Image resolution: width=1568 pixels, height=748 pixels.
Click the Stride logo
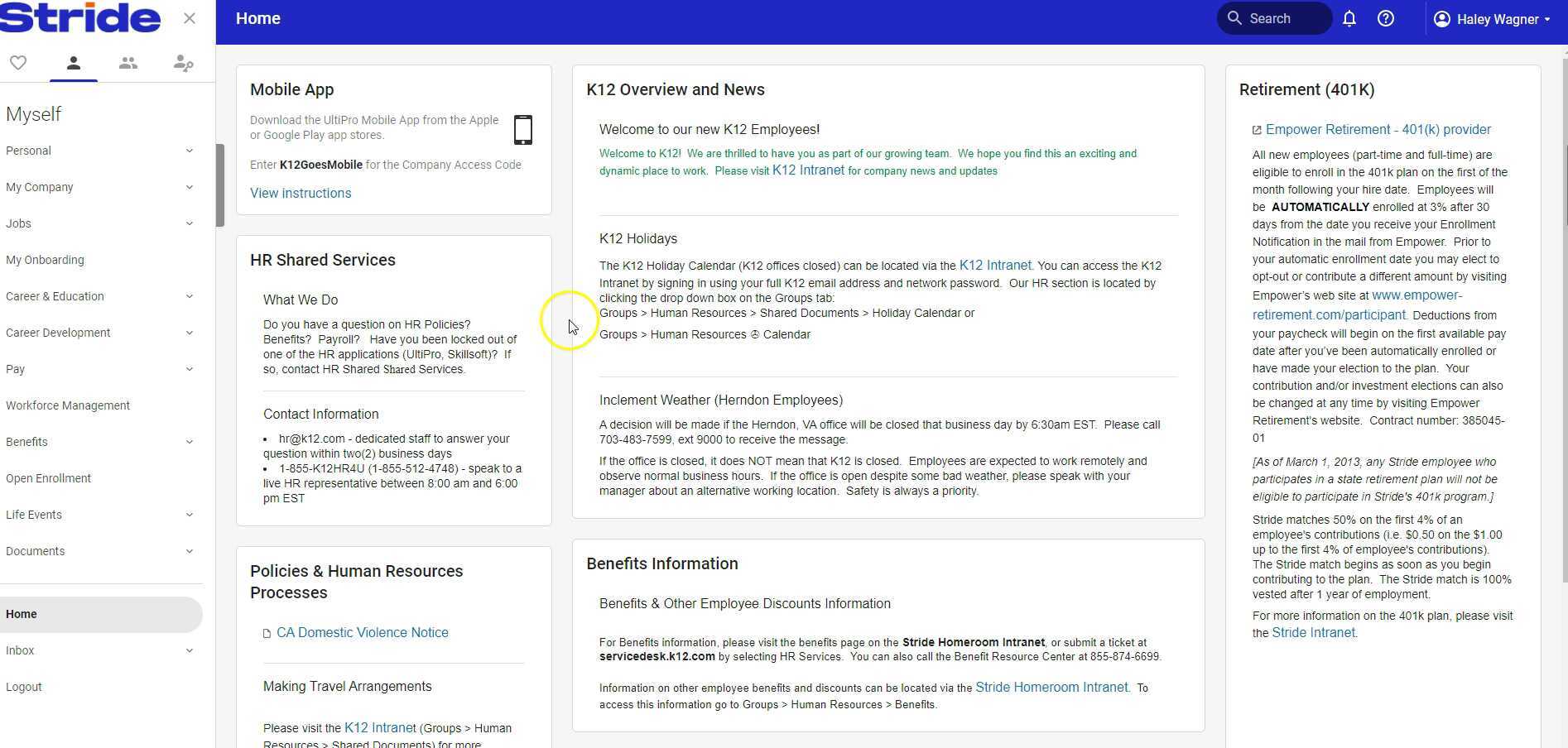(80, 17)
